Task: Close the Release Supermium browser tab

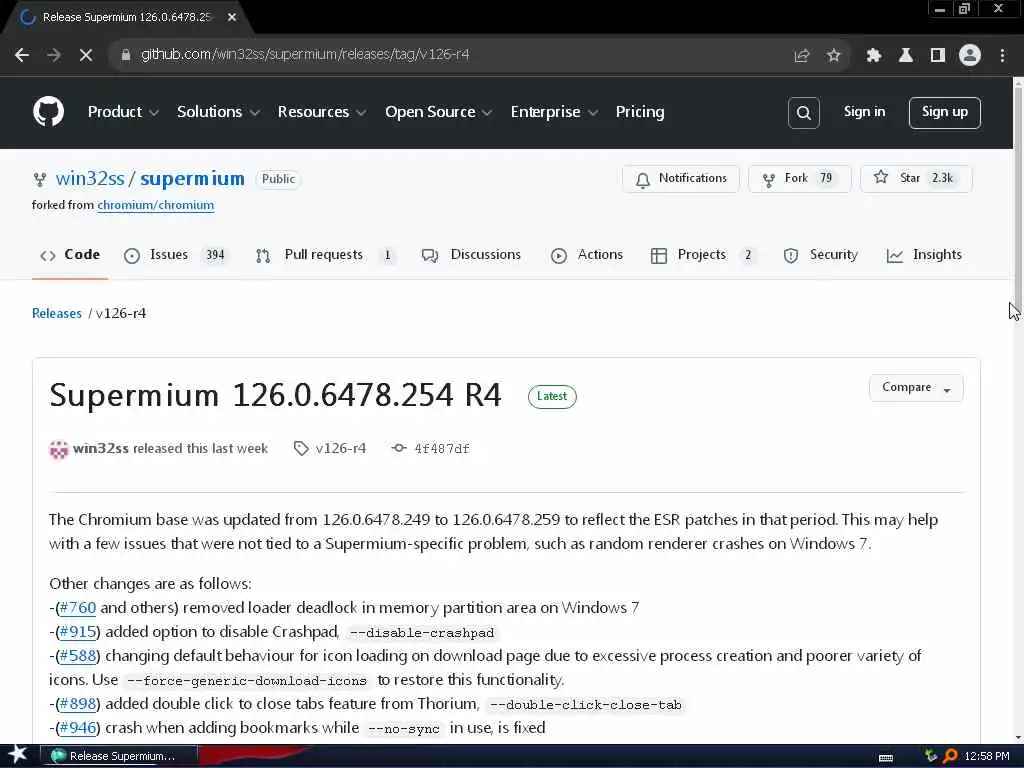Action: point(232,17)
